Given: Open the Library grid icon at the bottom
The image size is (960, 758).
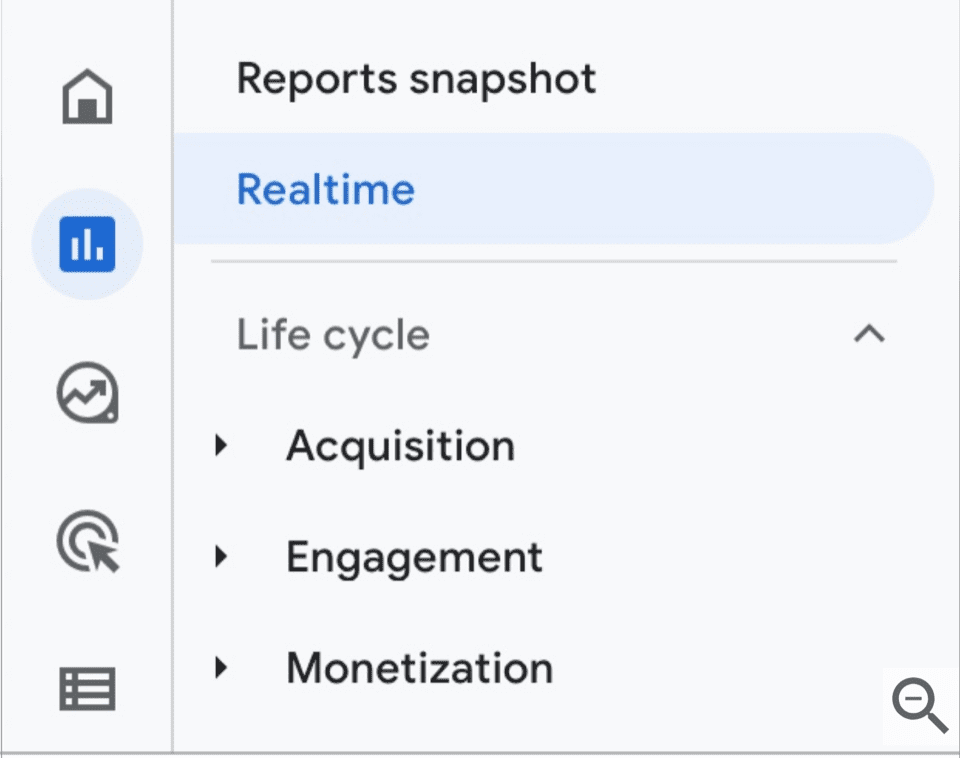Looking at the screenshot, I should (88, 689).
